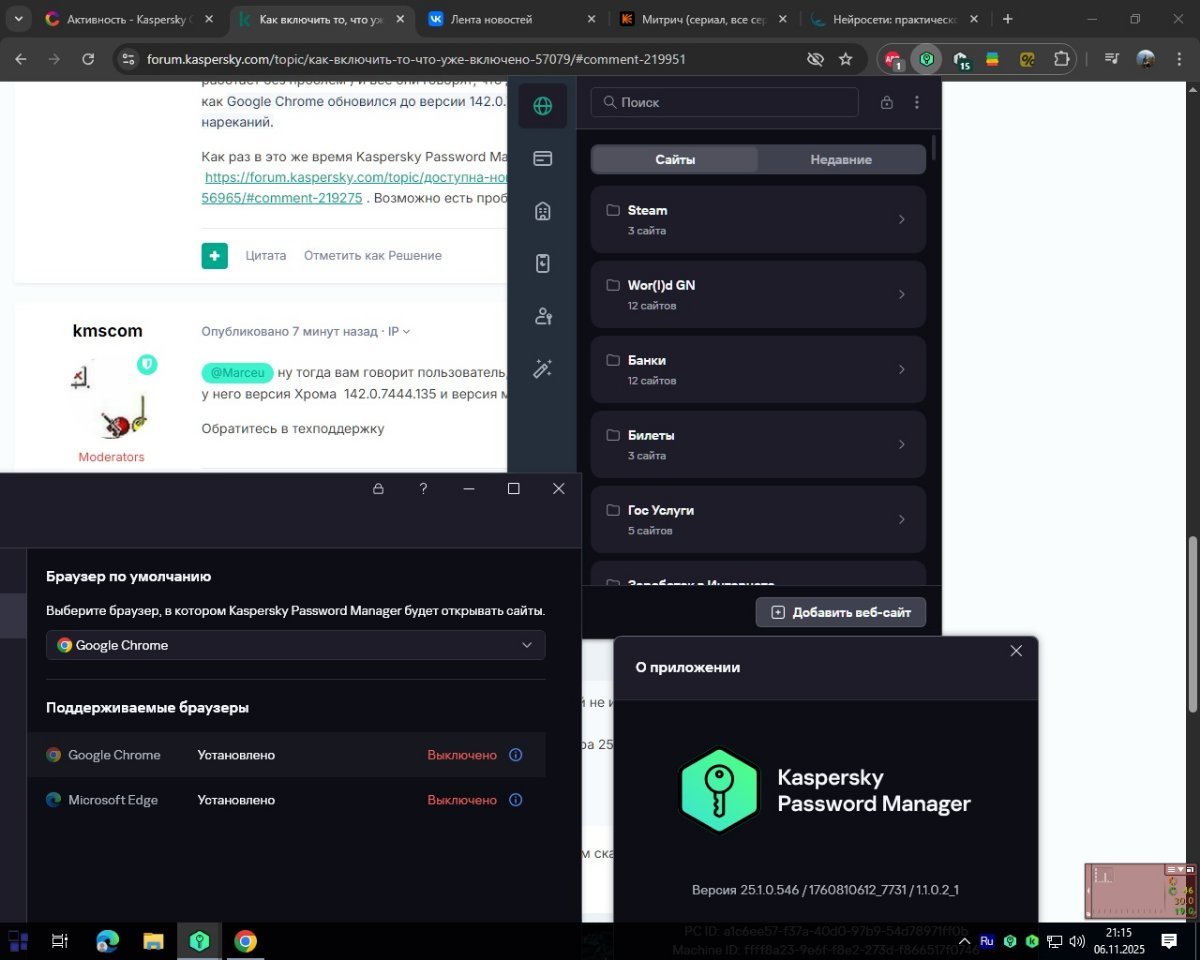Open the default browser dropdown showing Google Chrome
The image size is (1200, 960).
[296, 645]
